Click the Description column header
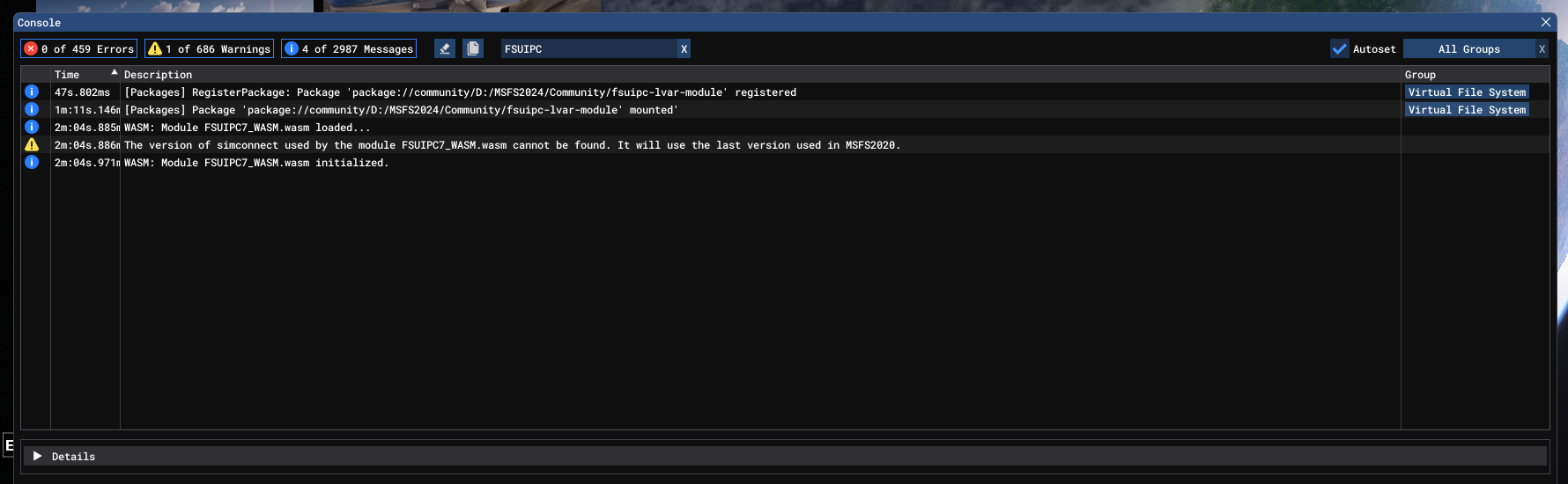 159,75
